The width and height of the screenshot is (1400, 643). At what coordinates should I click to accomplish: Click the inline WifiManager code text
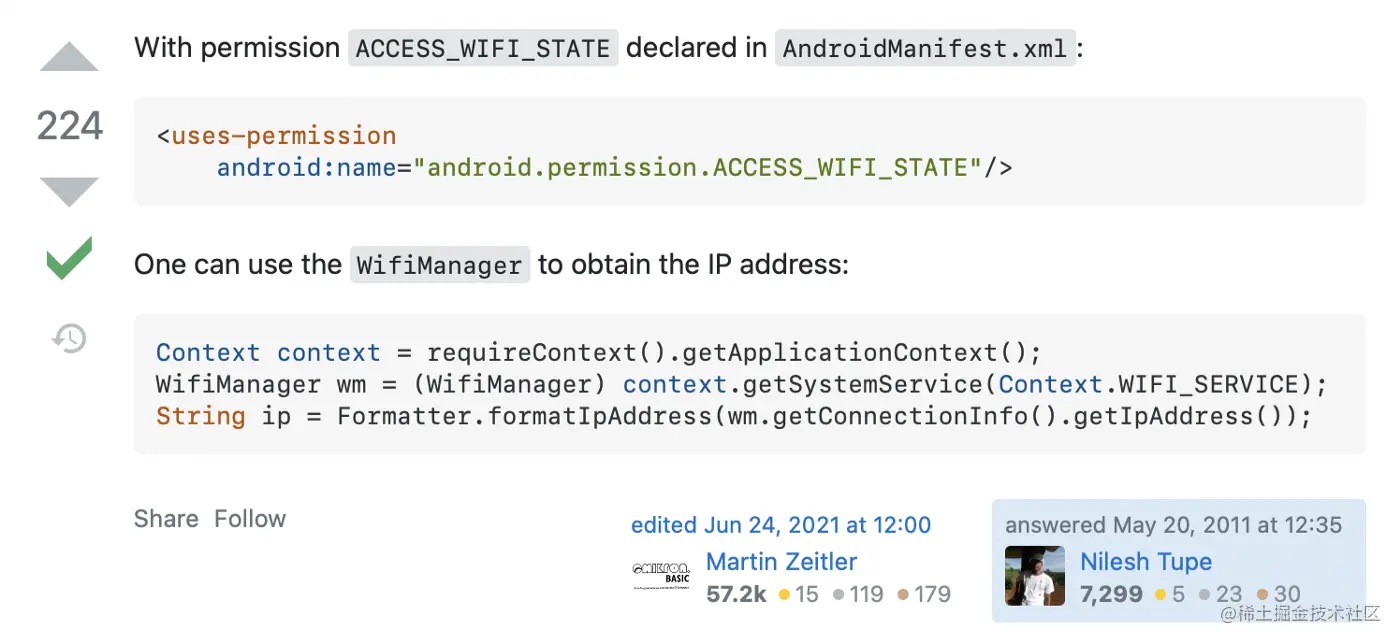440,266
